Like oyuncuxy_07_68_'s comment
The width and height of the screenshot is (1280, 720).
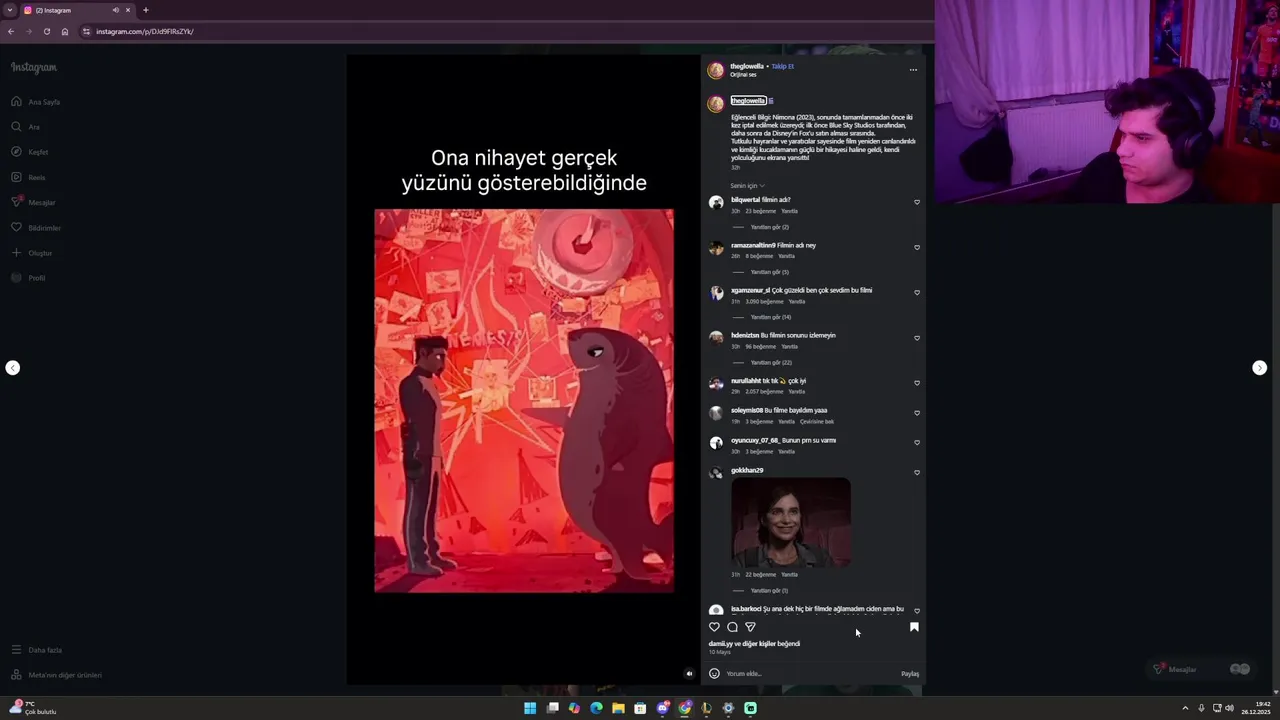[917, 443]
